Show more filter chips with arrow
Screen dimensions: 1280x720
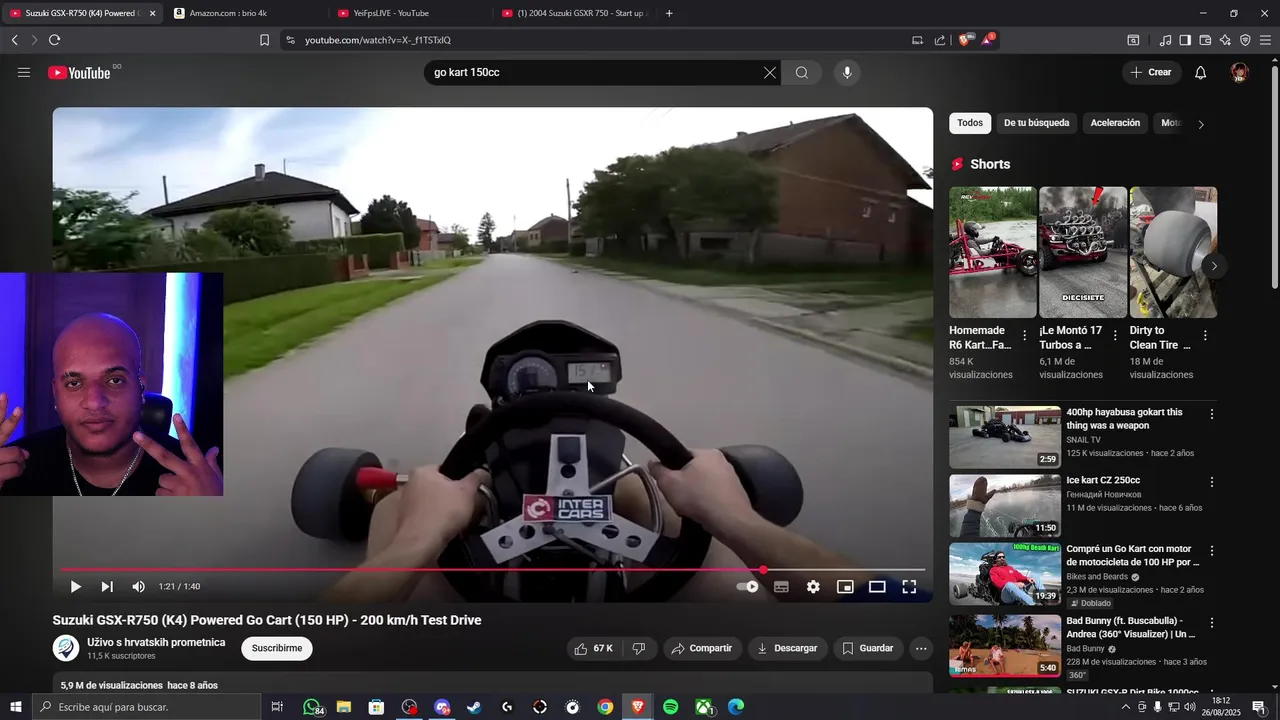pyautogui.click(x=1201, y=124)
